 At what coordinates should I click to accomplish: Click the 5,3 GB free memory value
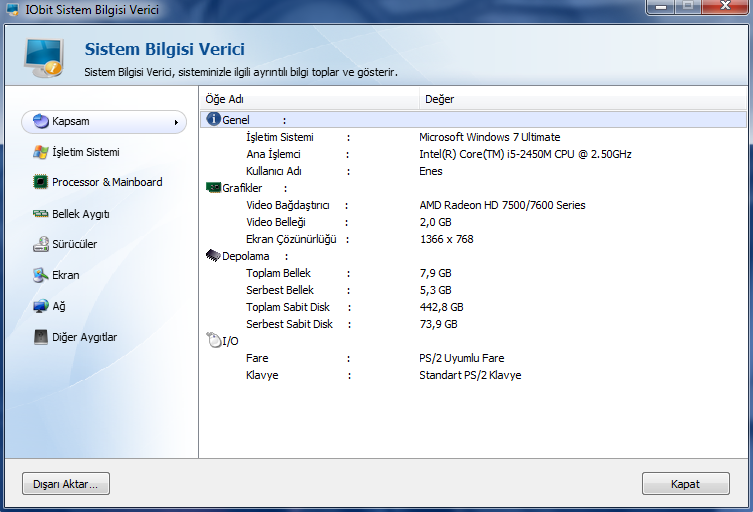(436, 290)
